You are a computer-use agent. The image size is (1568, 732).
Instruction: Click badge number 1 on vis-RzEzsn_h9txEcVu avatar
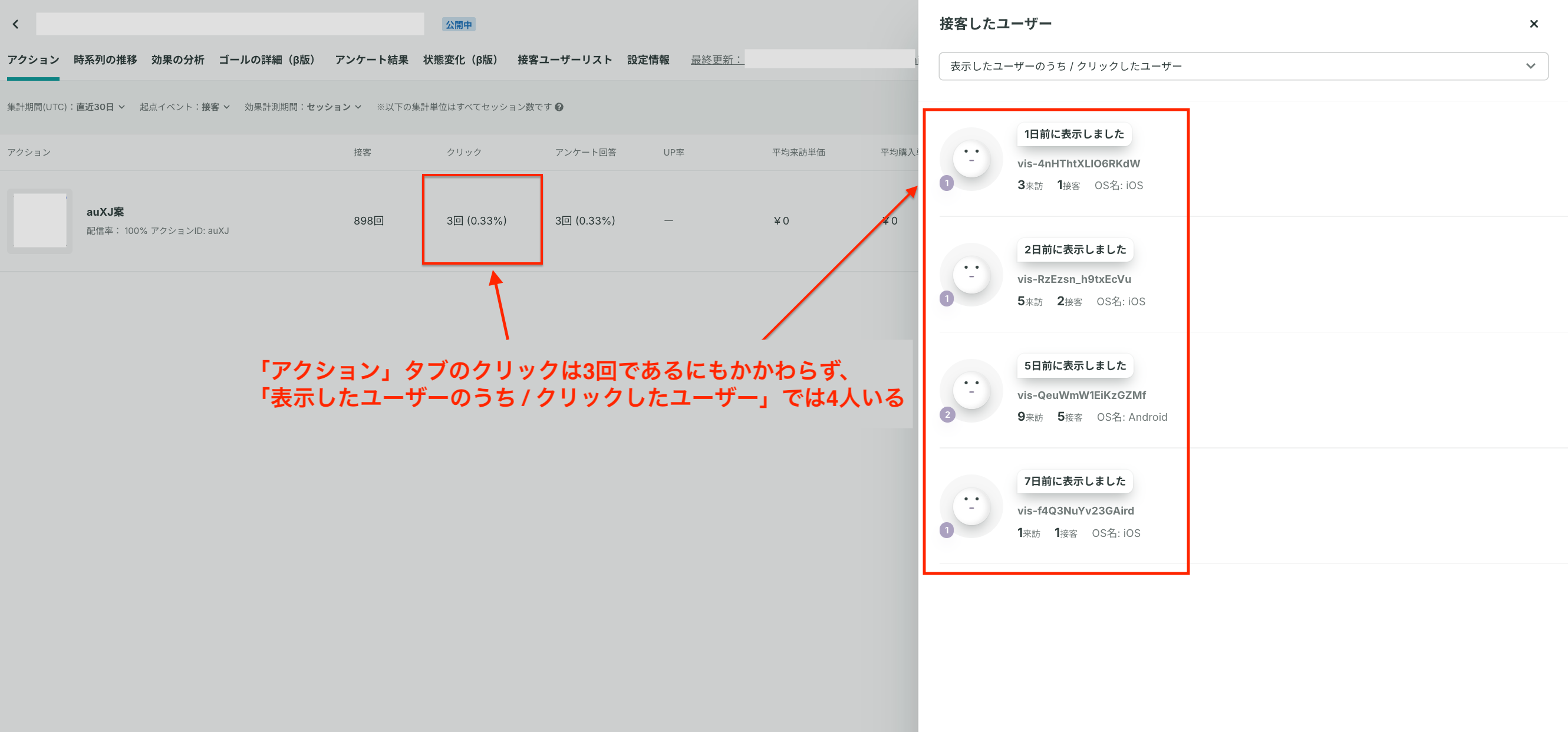[947, 299]
